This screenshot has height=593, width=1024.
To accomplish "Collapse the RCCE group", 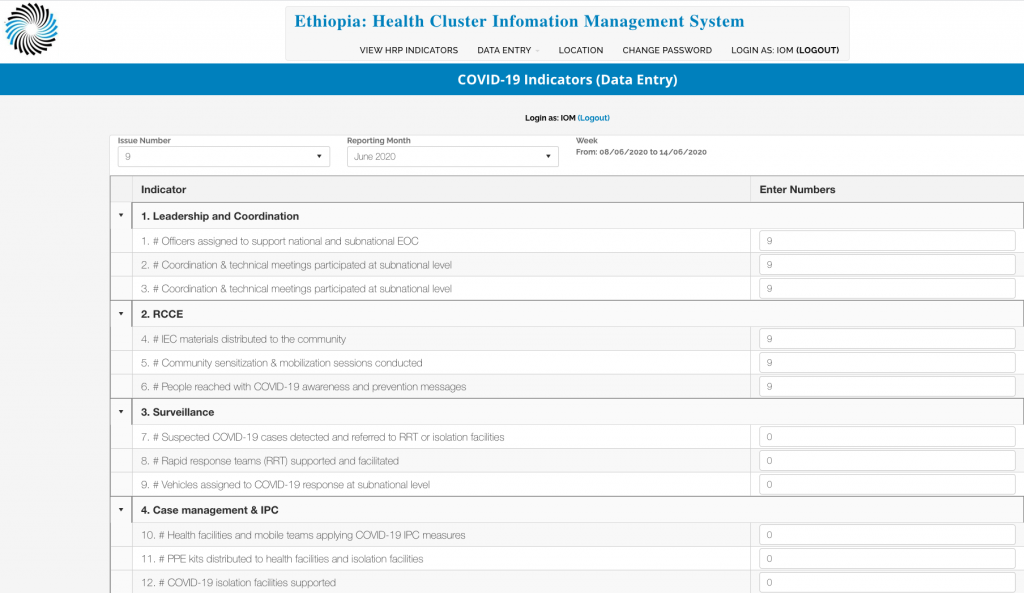I will (x=121, y=313).
